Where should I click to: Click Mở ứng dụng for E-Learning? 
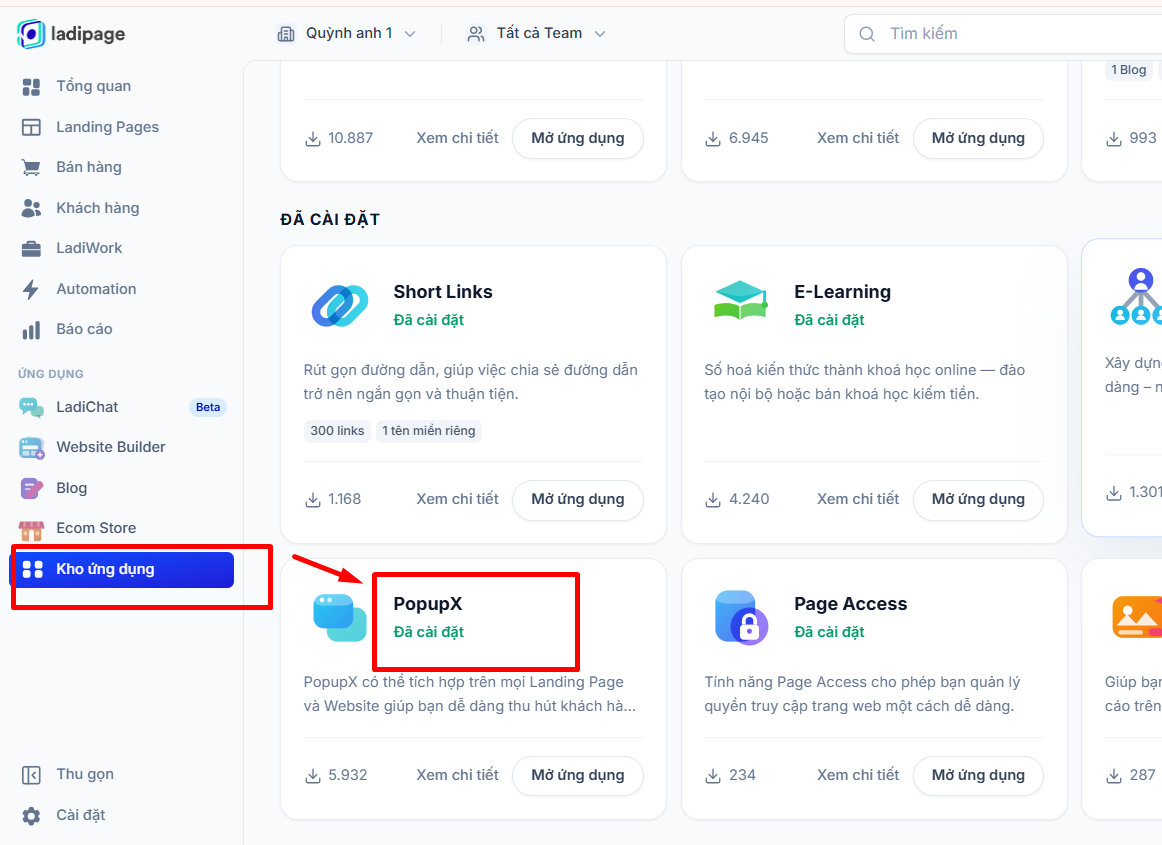[x=978, y=500]
